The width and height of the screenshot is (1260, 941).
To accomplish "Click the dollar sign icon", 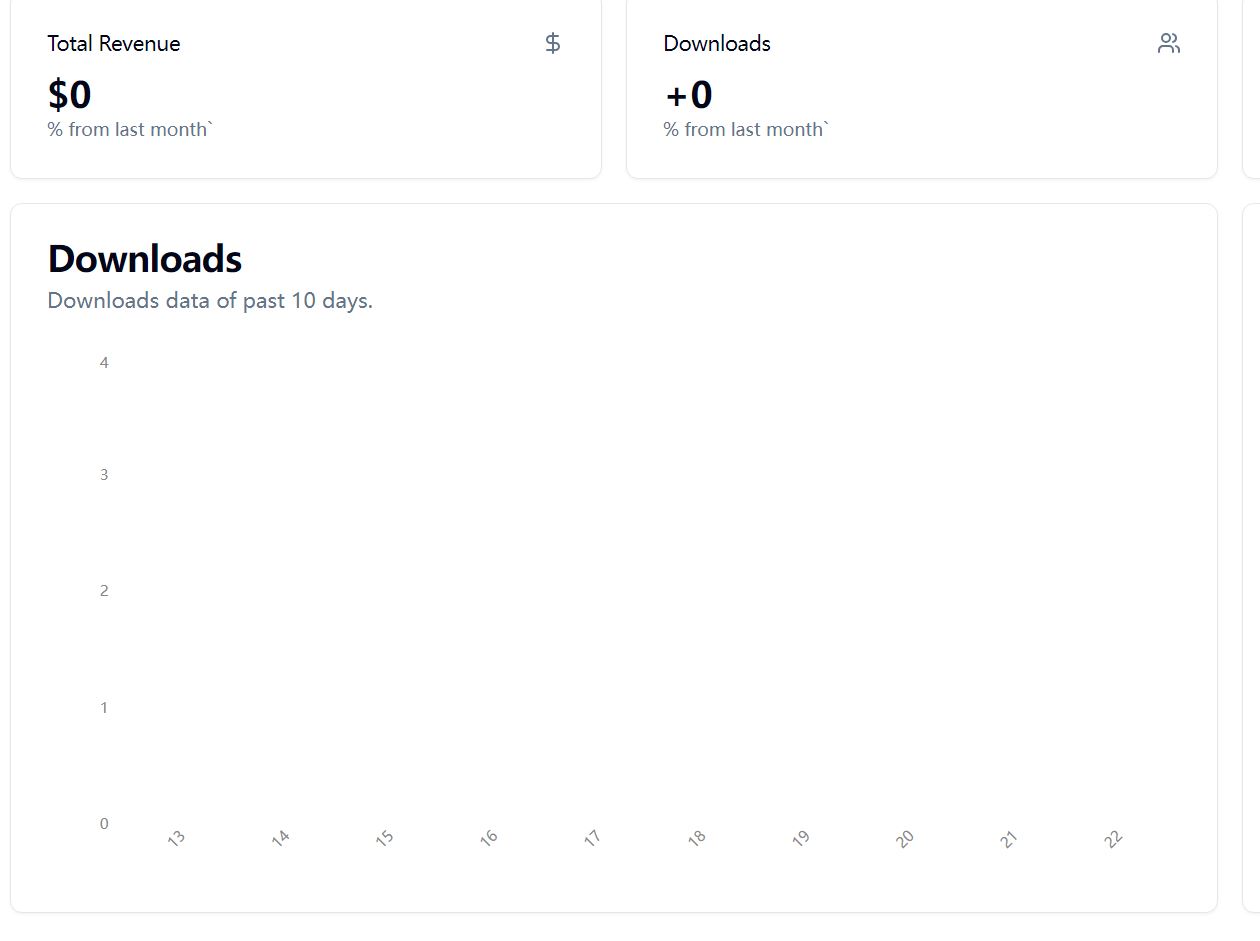I will (553, 43).
